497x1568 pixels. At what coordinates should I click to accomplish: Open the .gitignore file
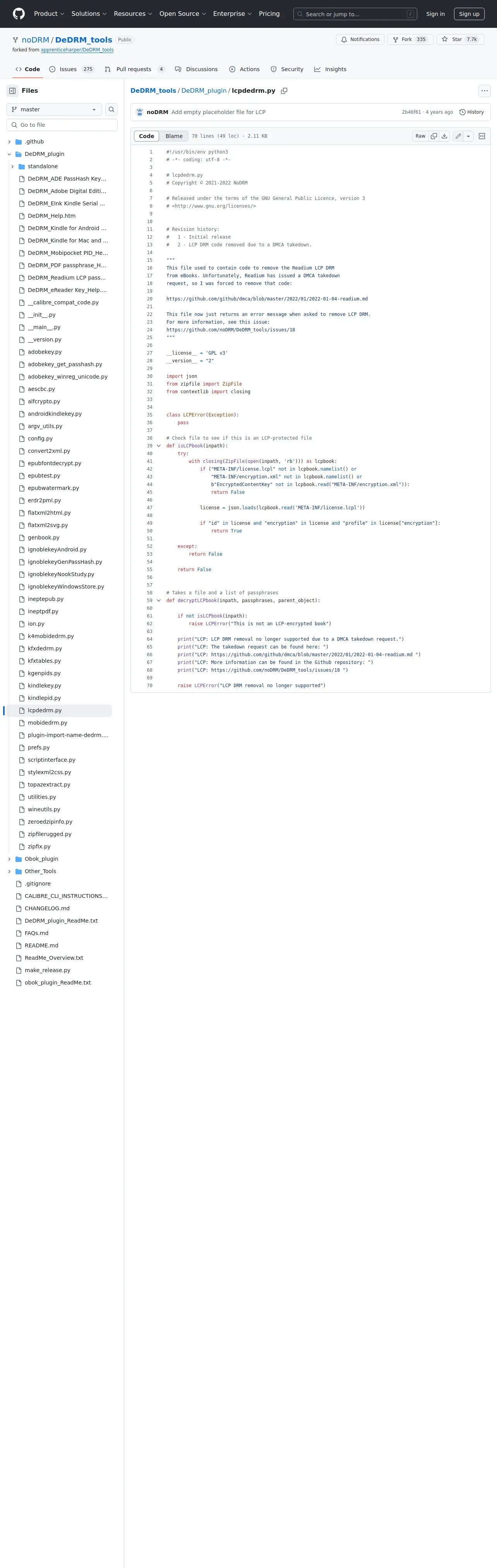(38, 884)
